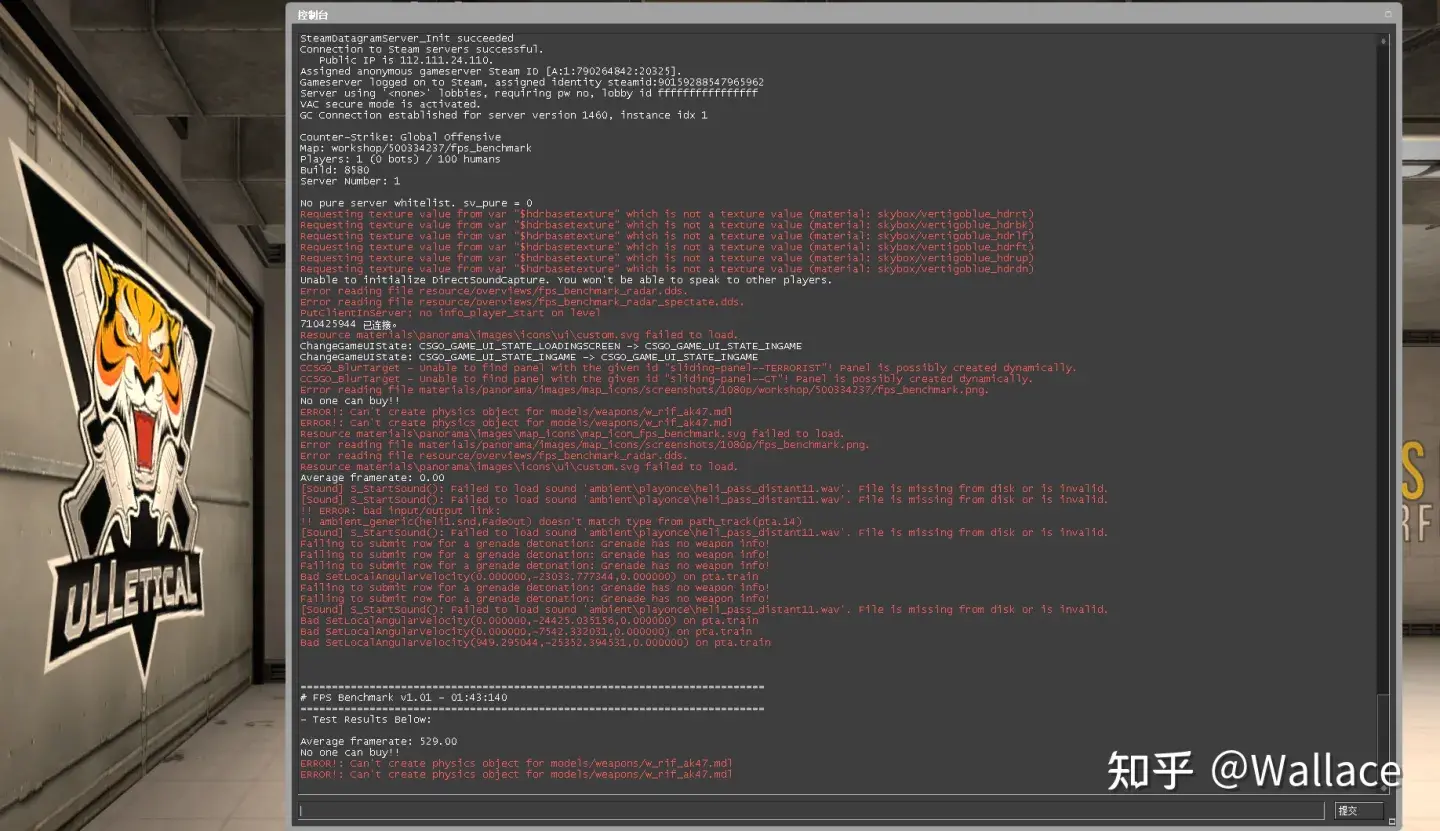Select the ambient_generic(heli1.snd,Fadeout) error line
Viewport: 1440px width, 831px height.
pos(551,522)
